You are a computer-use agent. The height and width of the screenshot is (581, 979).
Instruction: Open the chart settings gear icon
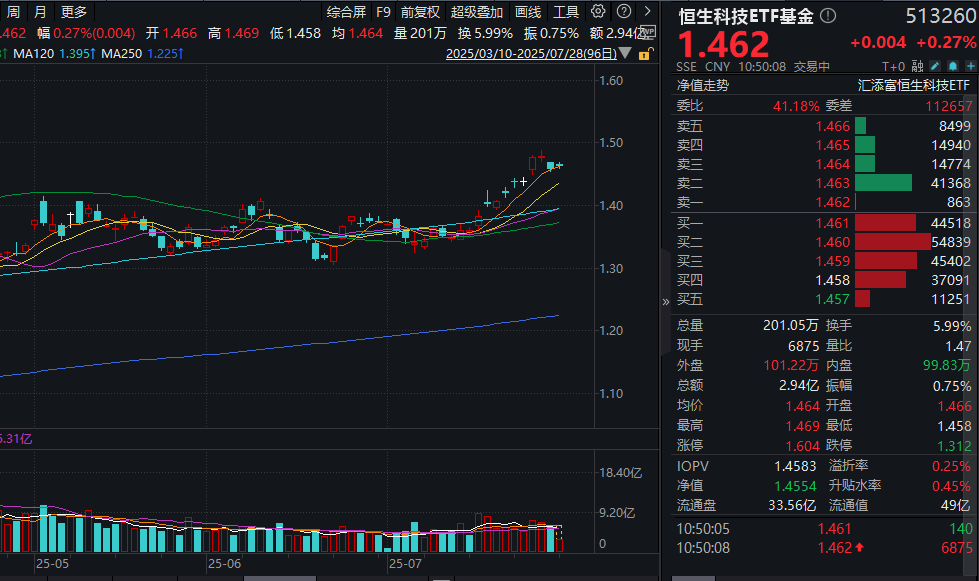pos(598,11)
